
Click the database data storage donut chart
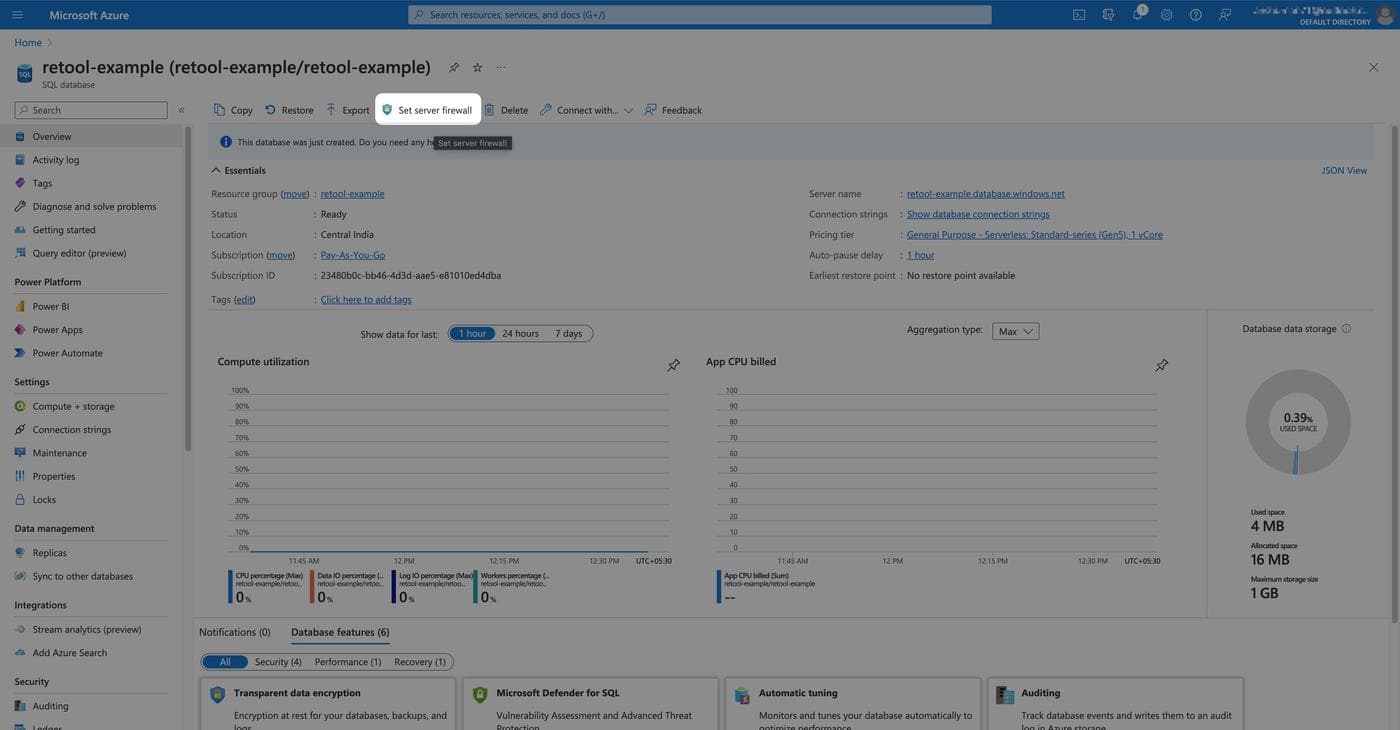[x=1297, y=422]
